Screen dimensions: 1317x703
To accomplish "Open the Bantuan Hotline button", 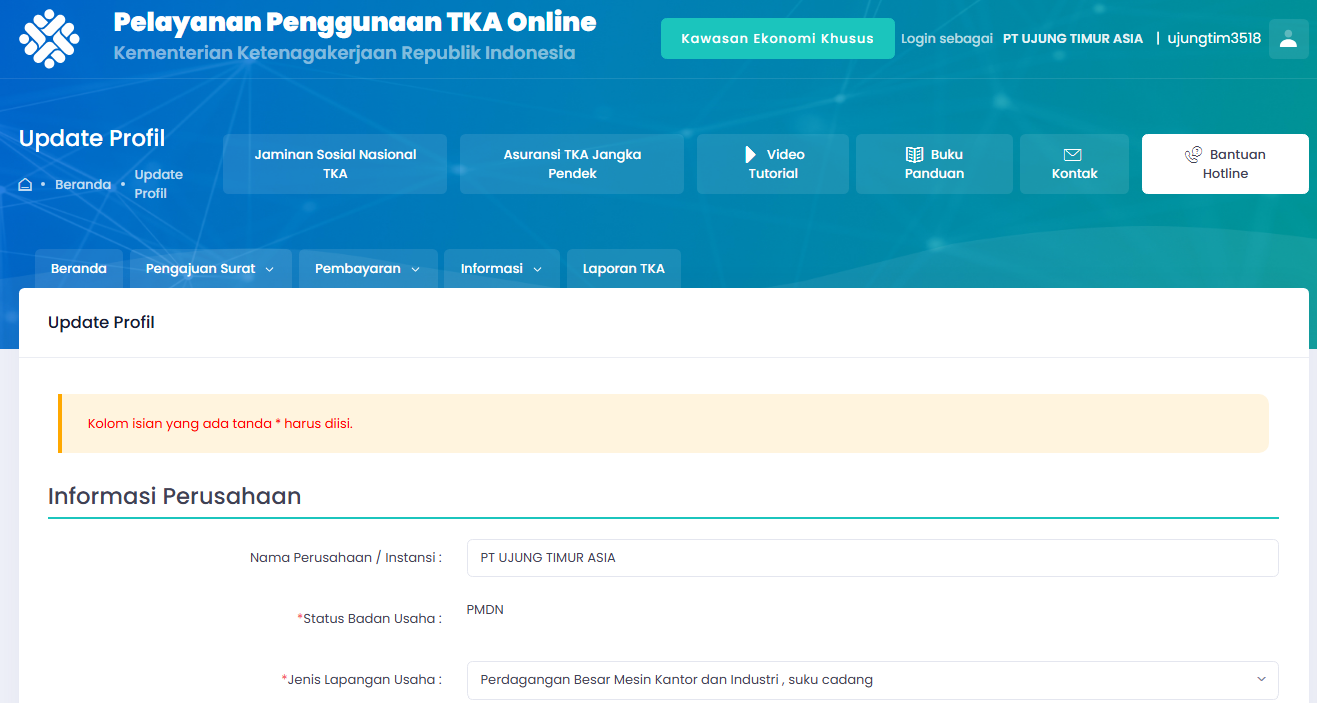I will (x=1225, y=164).
